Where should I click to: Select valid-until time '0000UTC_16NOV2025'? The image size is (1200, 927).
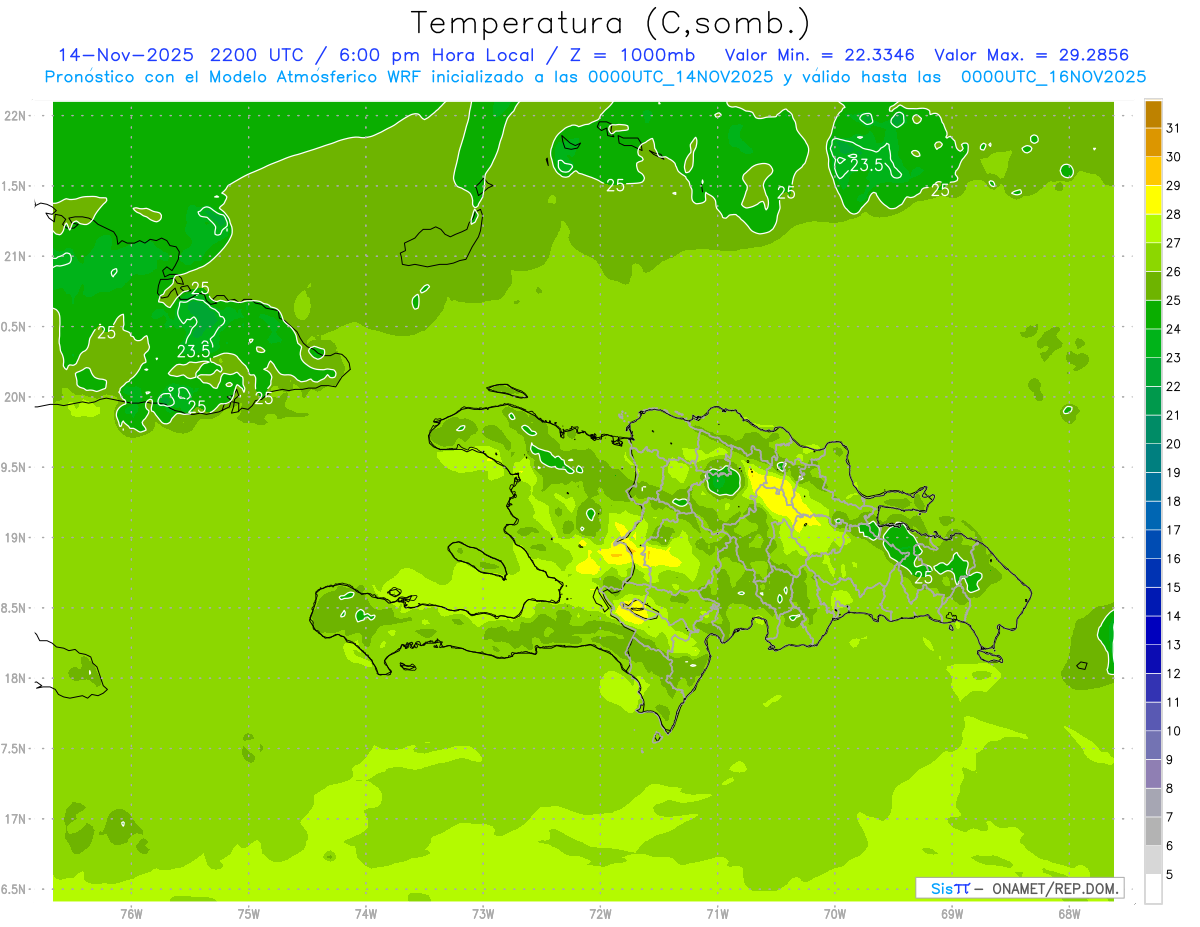(1053, 77)
